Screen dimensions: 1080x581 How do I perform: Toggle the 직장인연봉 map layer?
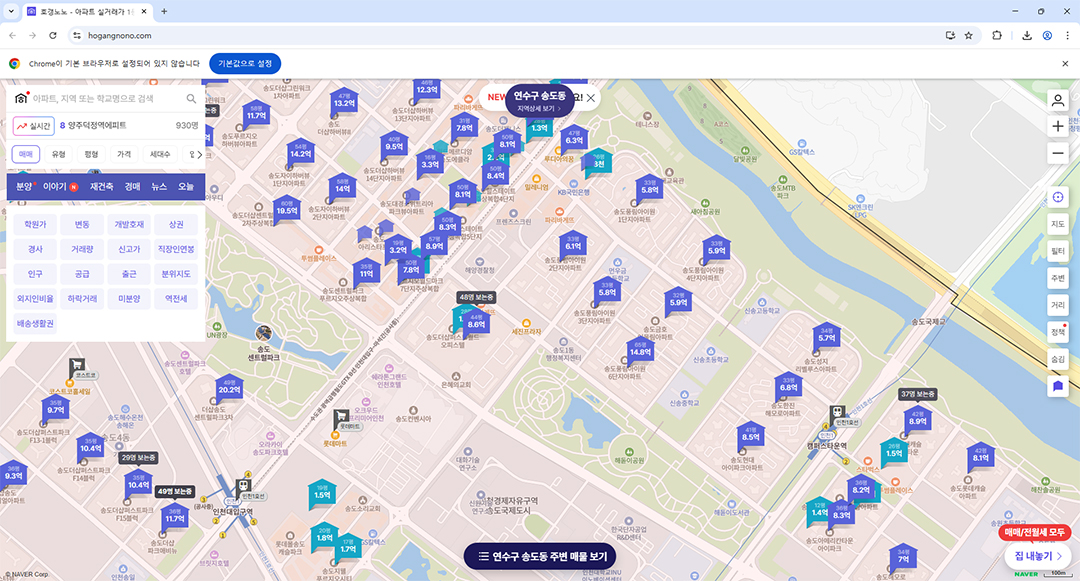coord(176,249)
